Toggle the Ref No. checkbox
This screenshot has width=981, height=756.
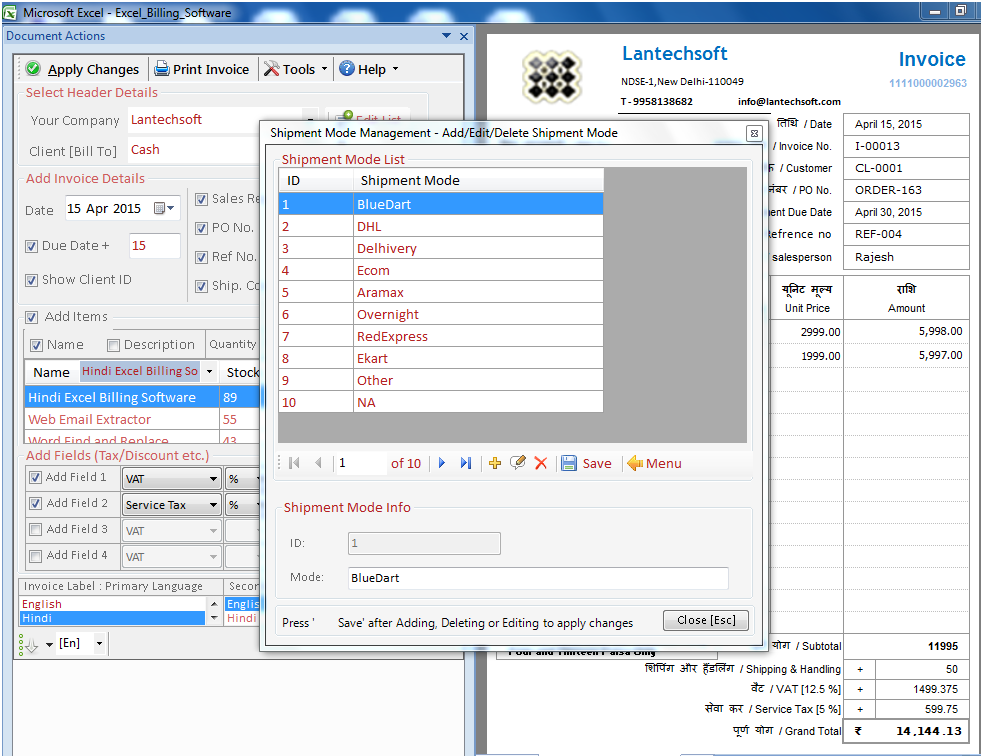201,257
